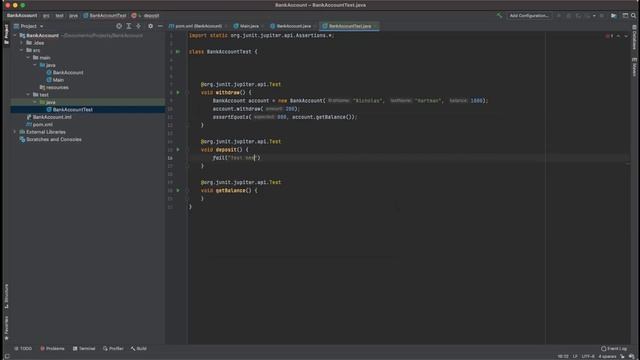Expand External Libraries node
Screen dimensions: 640x360
[15, 132]
